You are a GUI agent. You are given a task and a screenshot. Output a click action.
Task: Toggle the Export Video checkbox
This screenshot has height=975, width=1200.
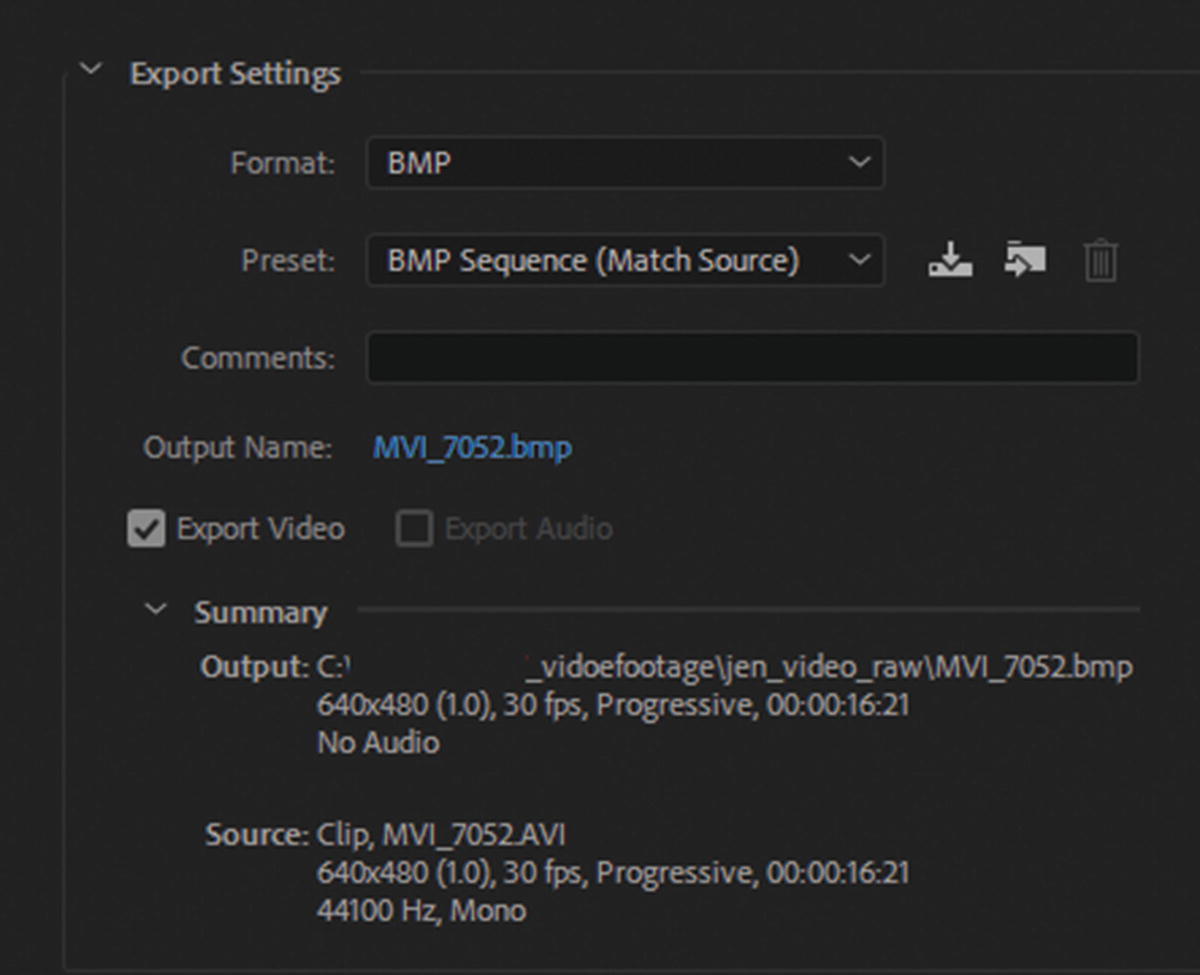point(147,529)
